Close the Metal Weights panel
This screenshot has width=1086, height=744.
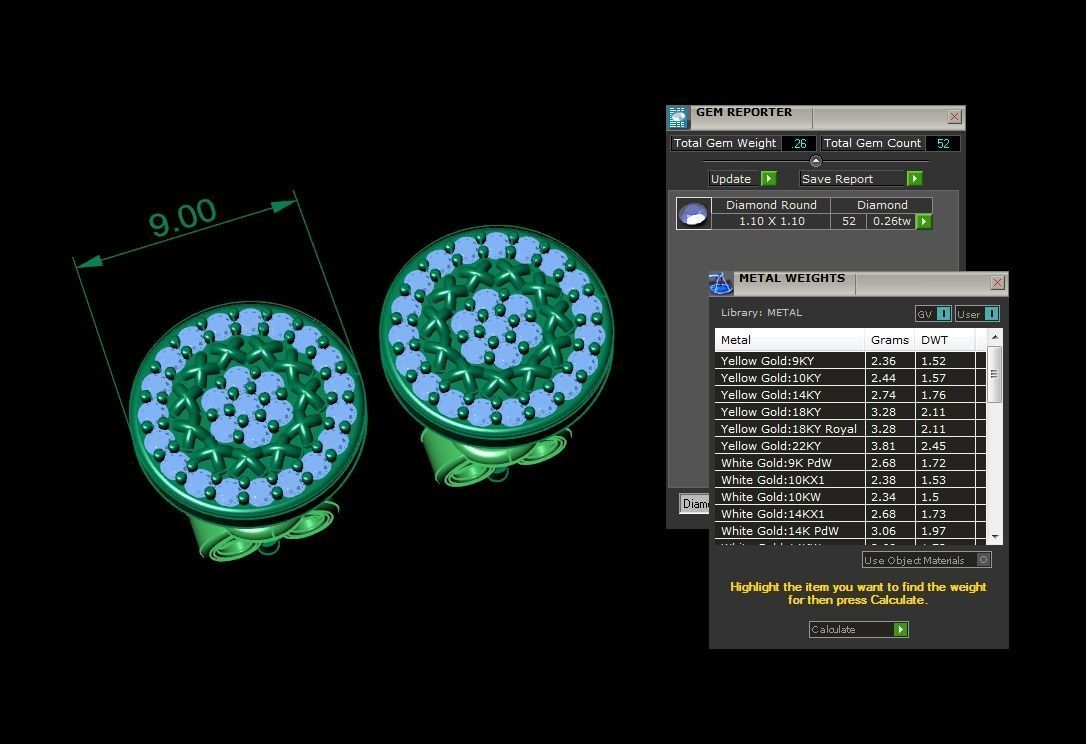point(997,282)
